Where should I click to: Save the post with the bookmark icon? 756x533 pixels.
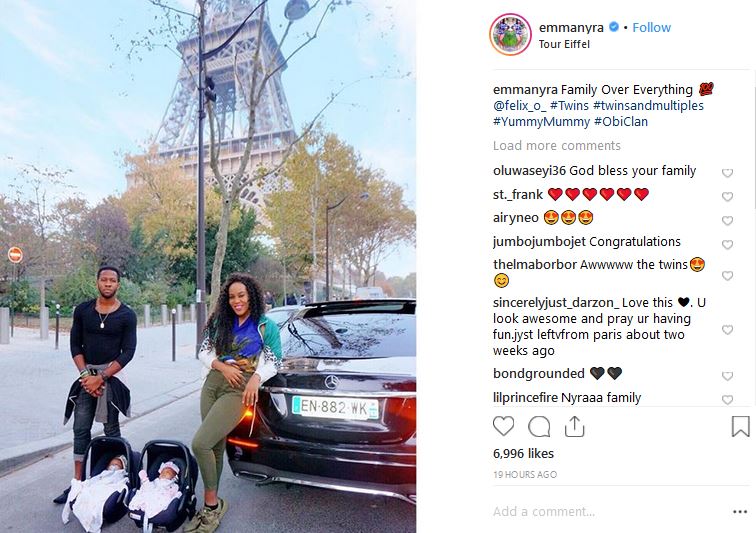740,426
